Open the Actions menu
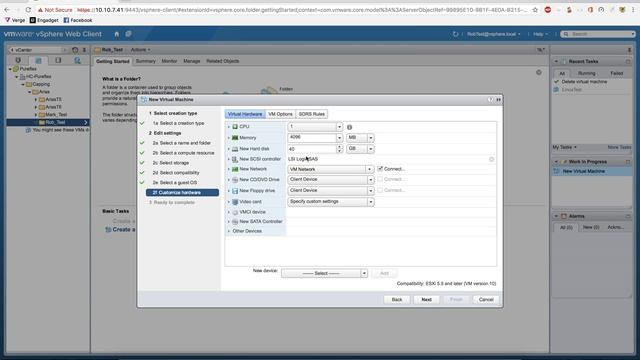640x360 pixels. pyautogui.click(x=140, y=50)
